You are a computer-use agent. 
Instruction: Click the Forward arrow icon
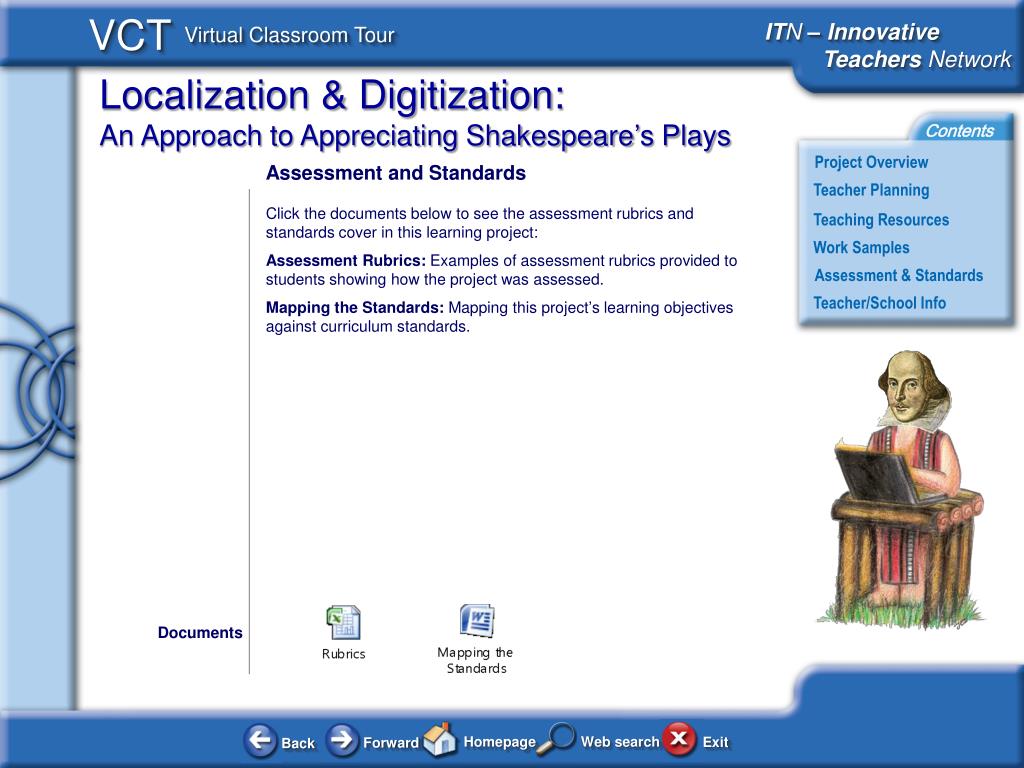coord(342,741)
